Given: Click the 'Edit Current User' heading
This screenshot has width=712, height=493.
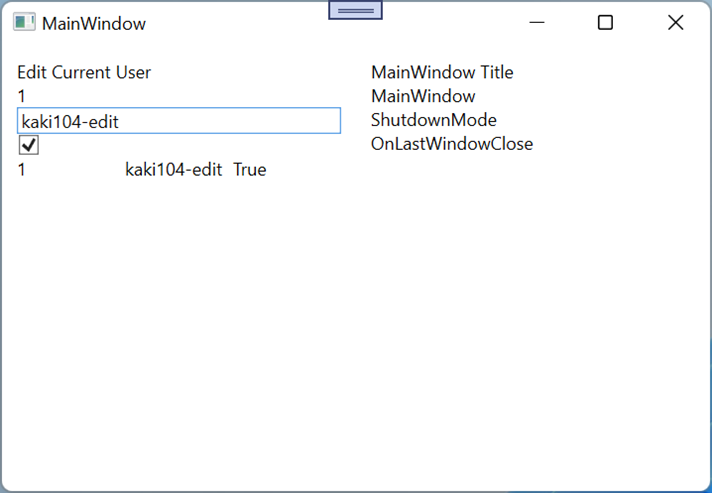Looking at the screenshot, I should click(x=84, y=72).
